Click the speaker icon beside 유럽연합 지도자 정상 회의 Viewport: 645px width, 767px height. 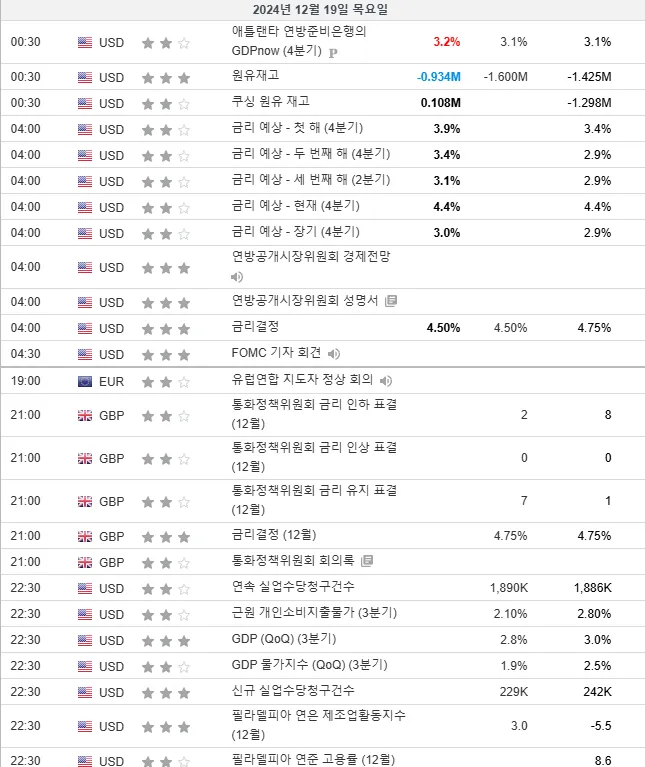[386, 381]
